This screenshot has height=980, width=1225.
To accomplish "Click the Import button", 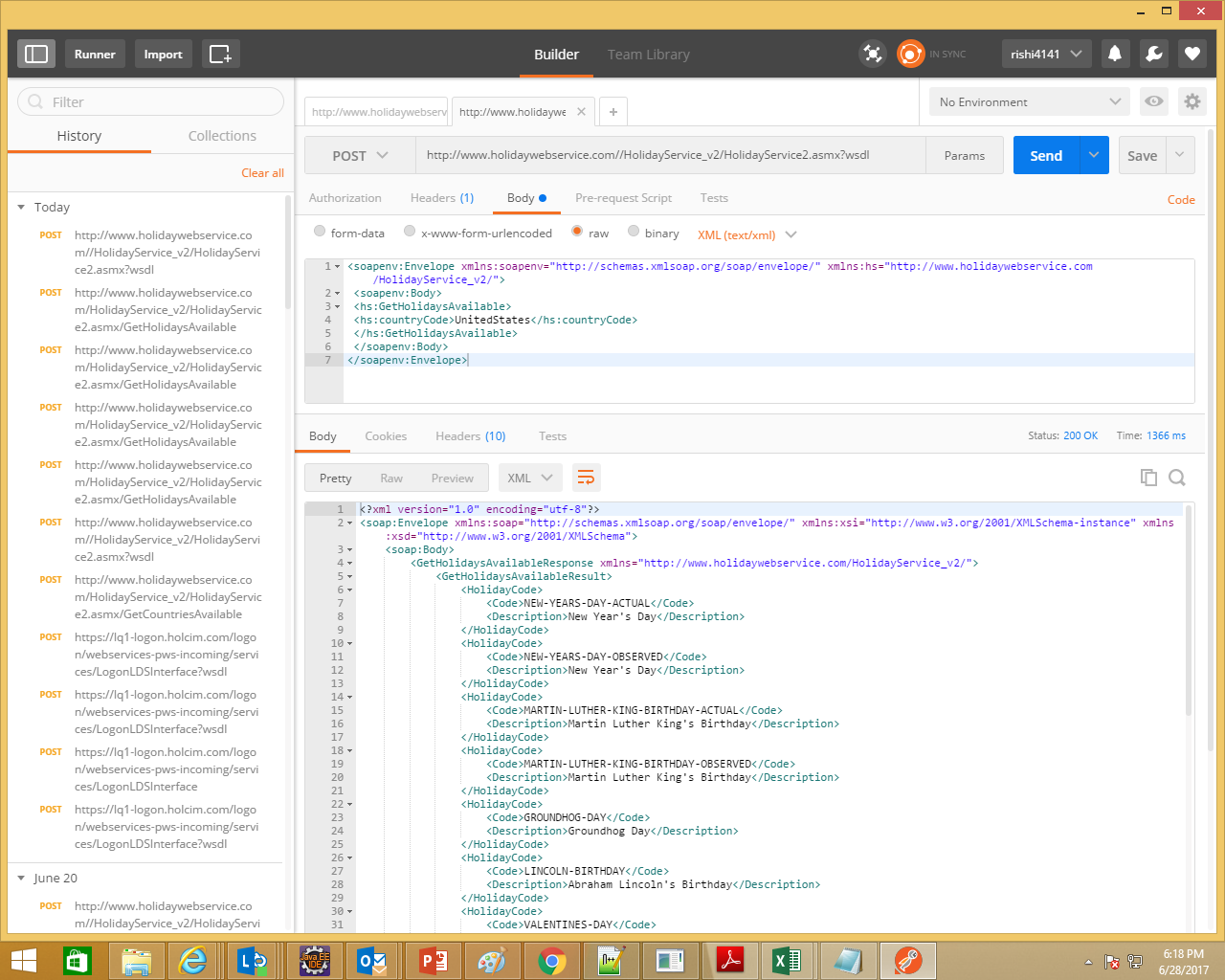I will (163, 54).
